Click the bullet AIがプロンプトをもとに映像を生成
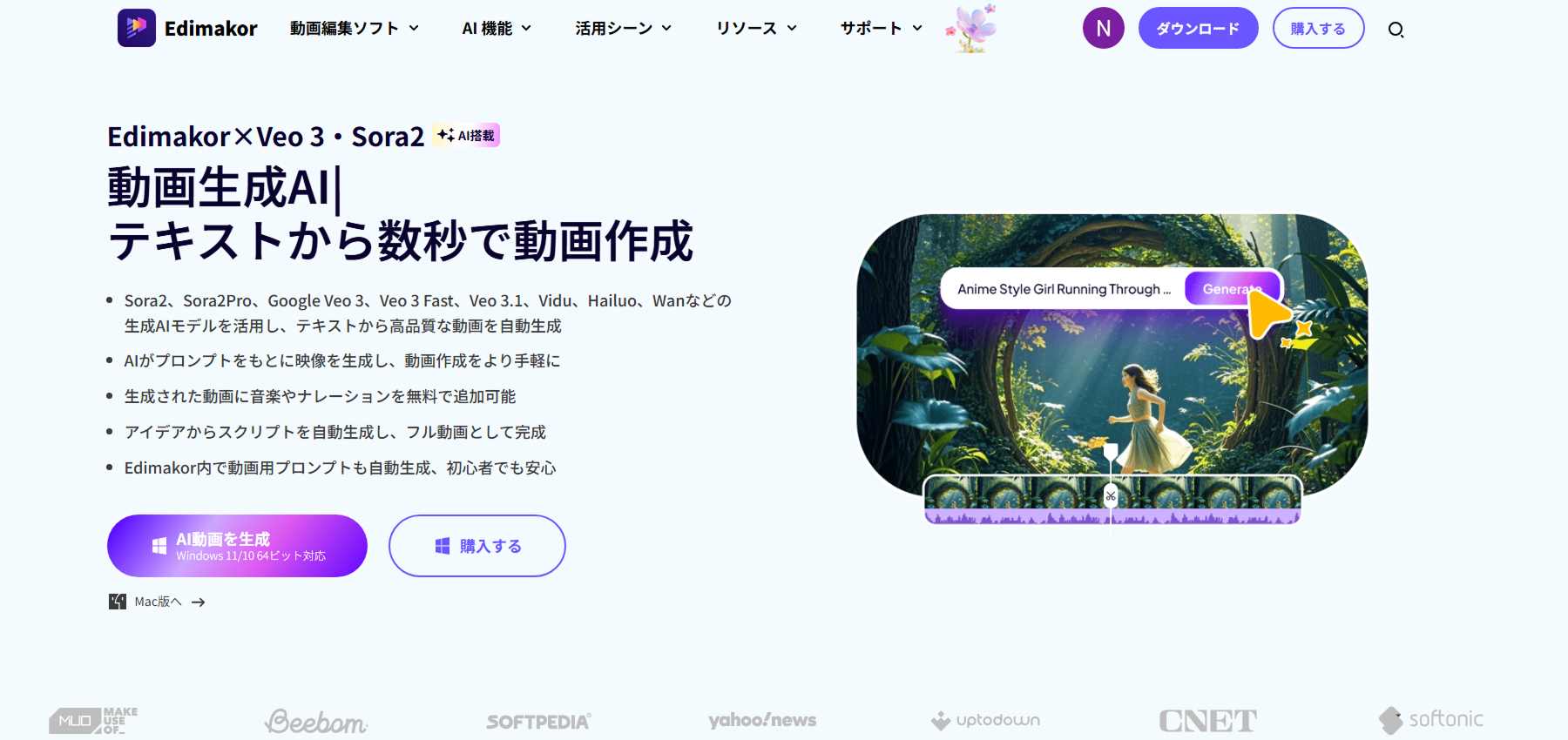1568x740 pixels. [342, 360]
